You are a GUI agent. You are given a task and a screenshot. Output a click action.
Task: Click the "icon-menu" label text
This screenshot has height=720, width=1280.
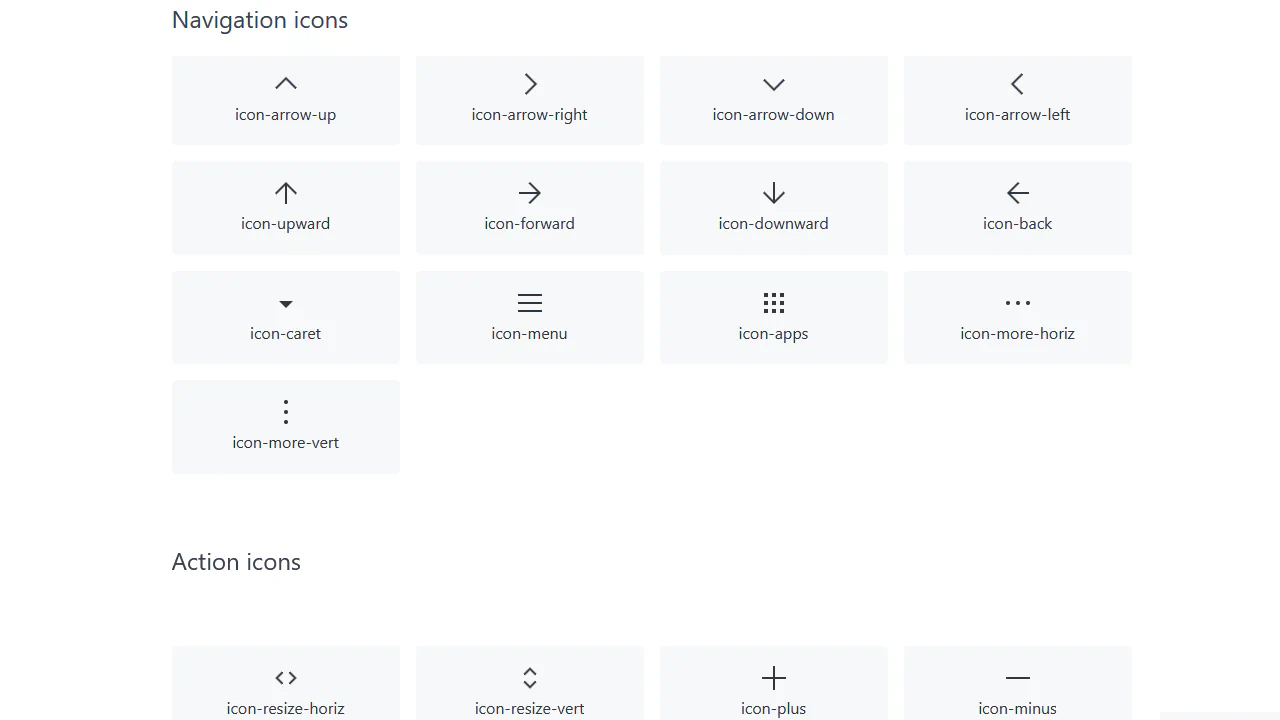point(530,334)
